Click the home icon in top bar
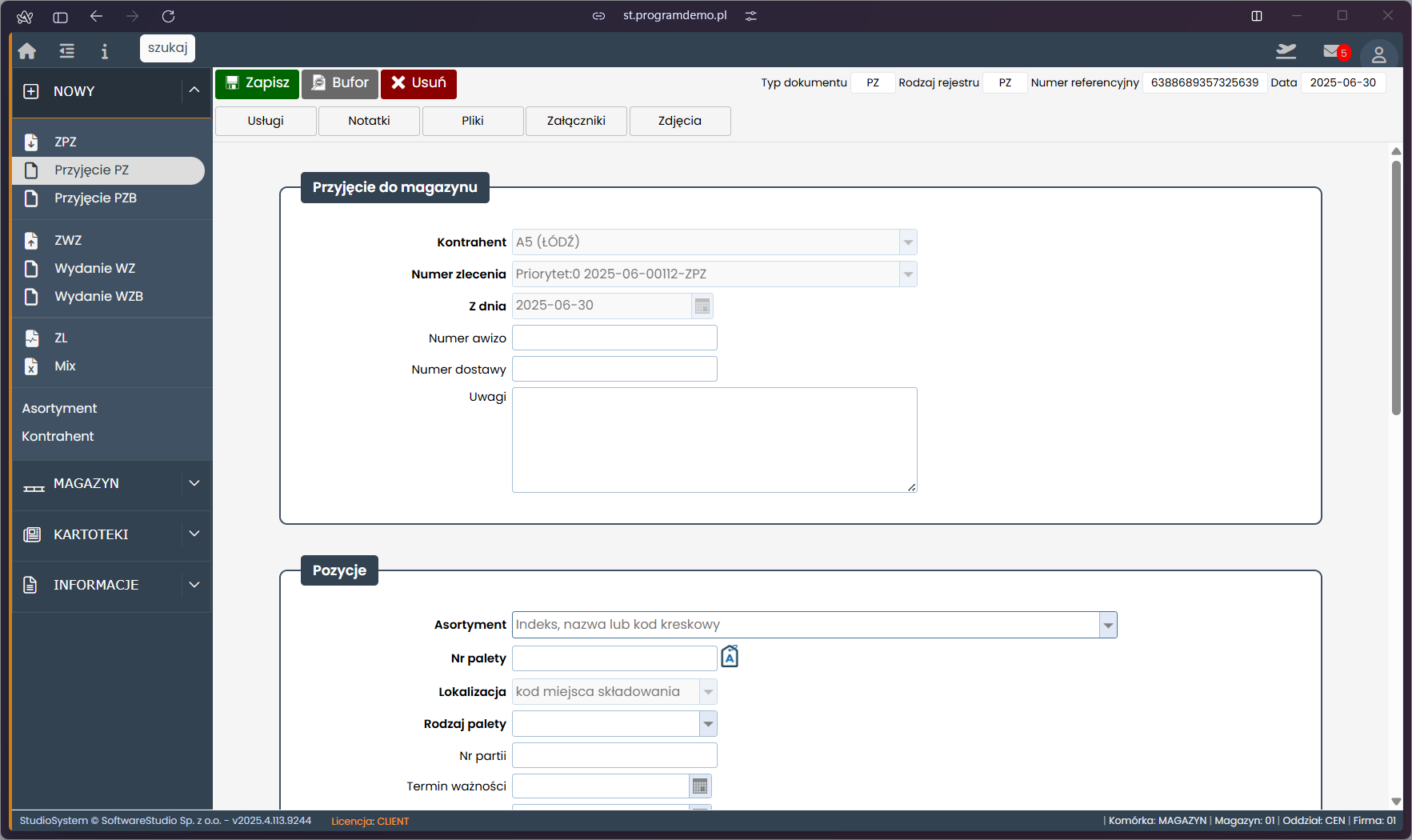 [27, 51]
